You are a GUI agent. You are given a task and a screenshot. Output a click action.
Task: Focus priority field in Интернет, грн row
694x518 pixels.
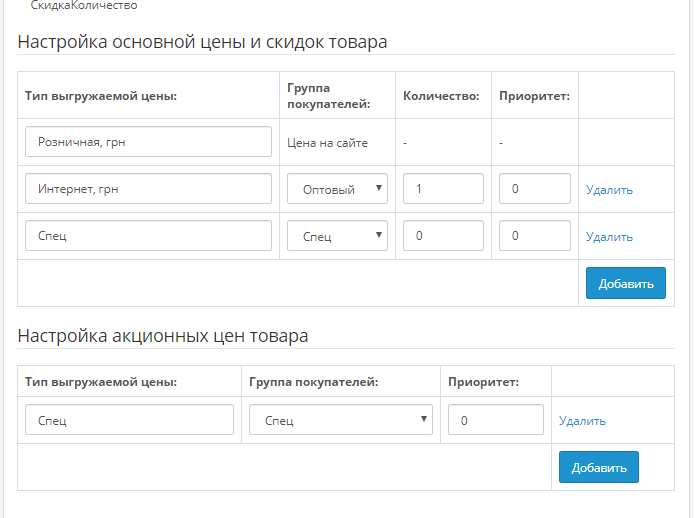(535, 189)
